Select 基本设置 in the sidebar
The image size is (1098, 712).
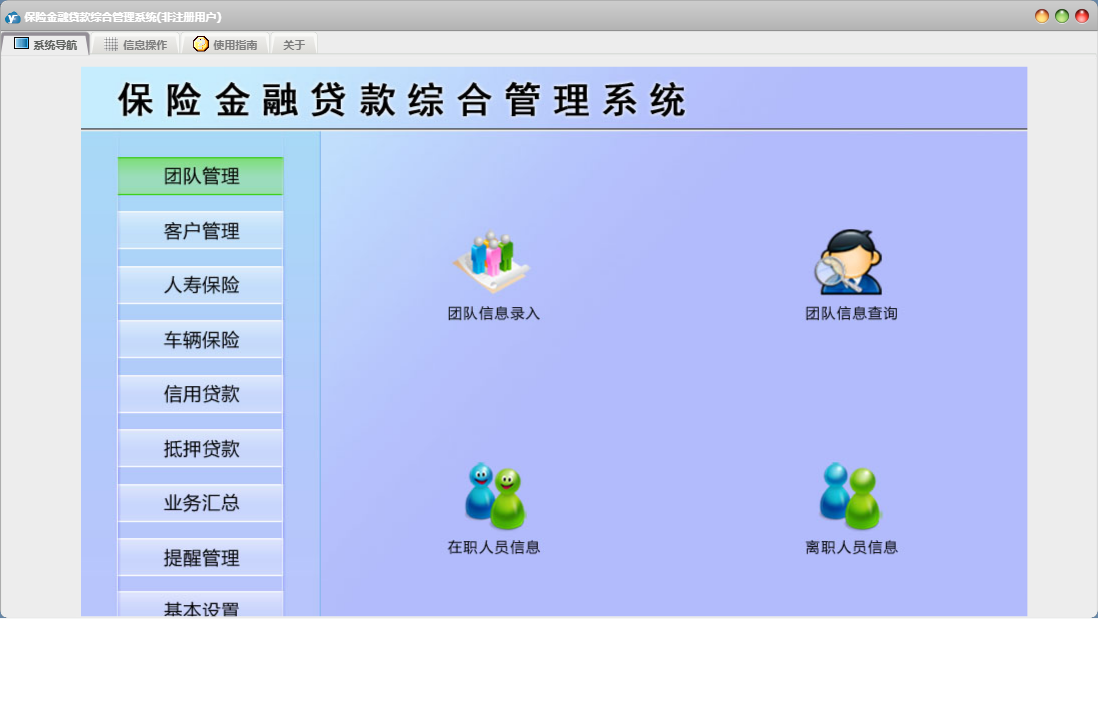[x=200, y=605]
